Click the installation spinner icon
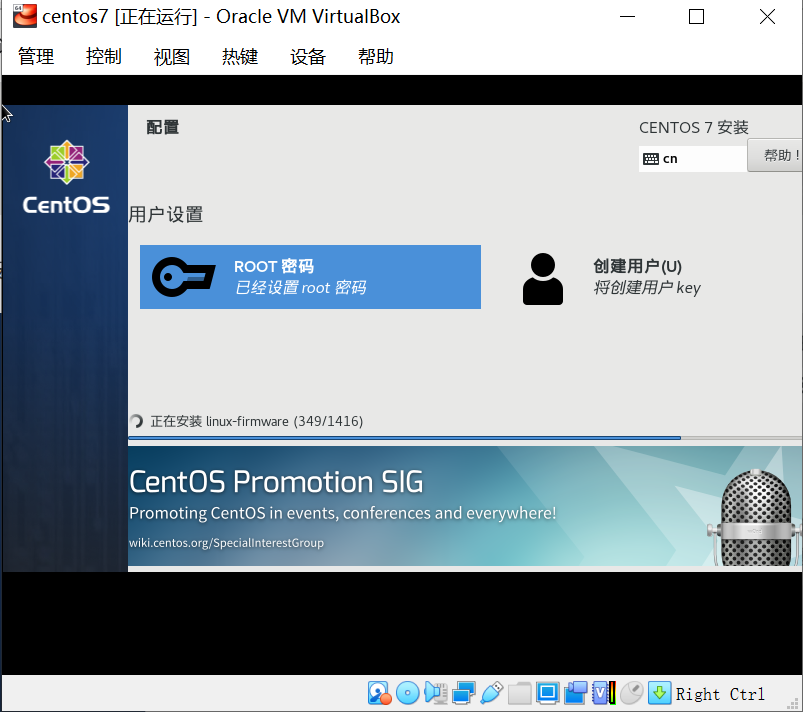Screen dimensions: 803x712 click(136, 421)
